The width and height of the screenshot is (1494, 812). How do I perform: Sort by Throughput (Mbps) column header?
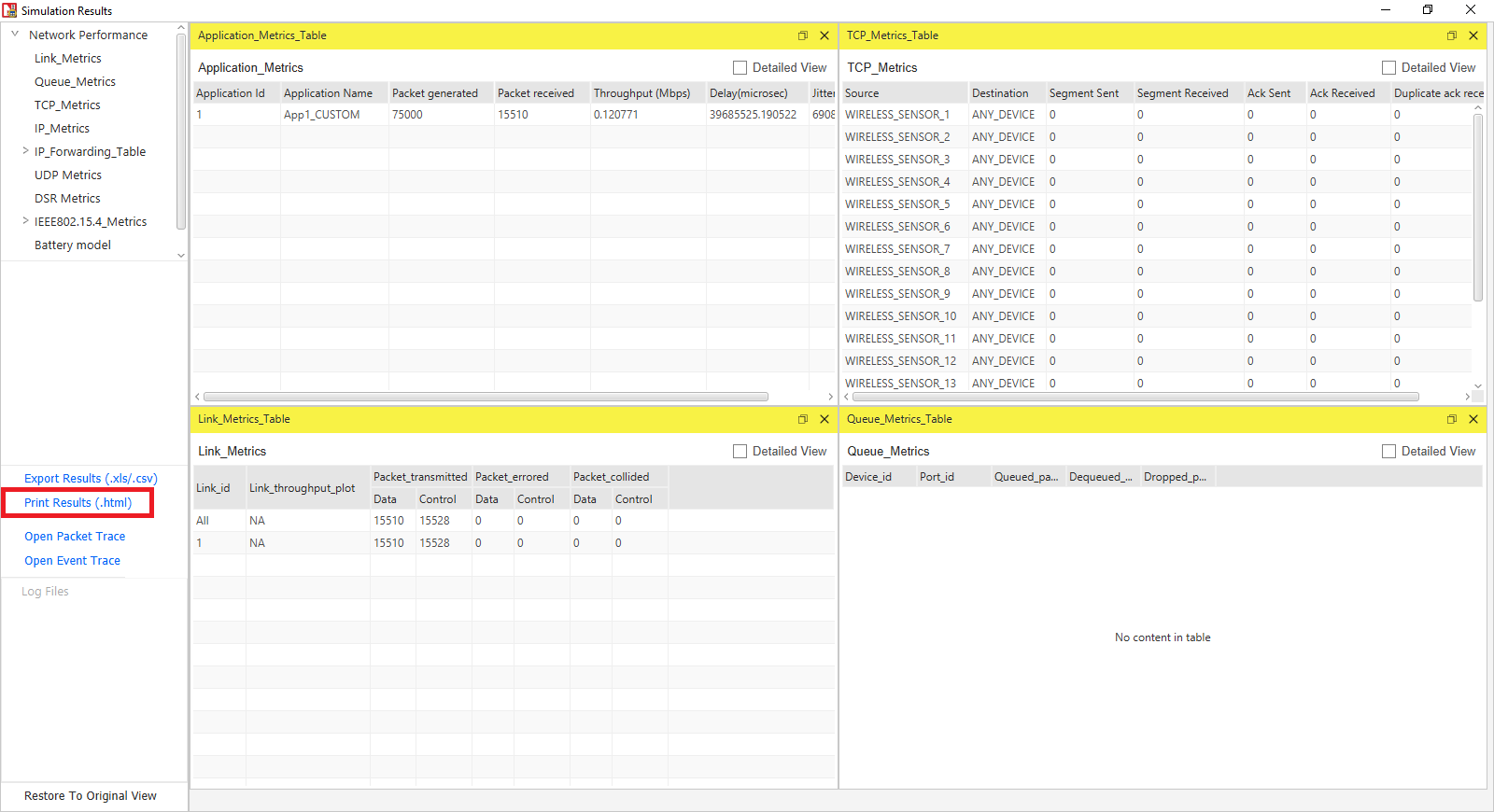tap(648, 92)
